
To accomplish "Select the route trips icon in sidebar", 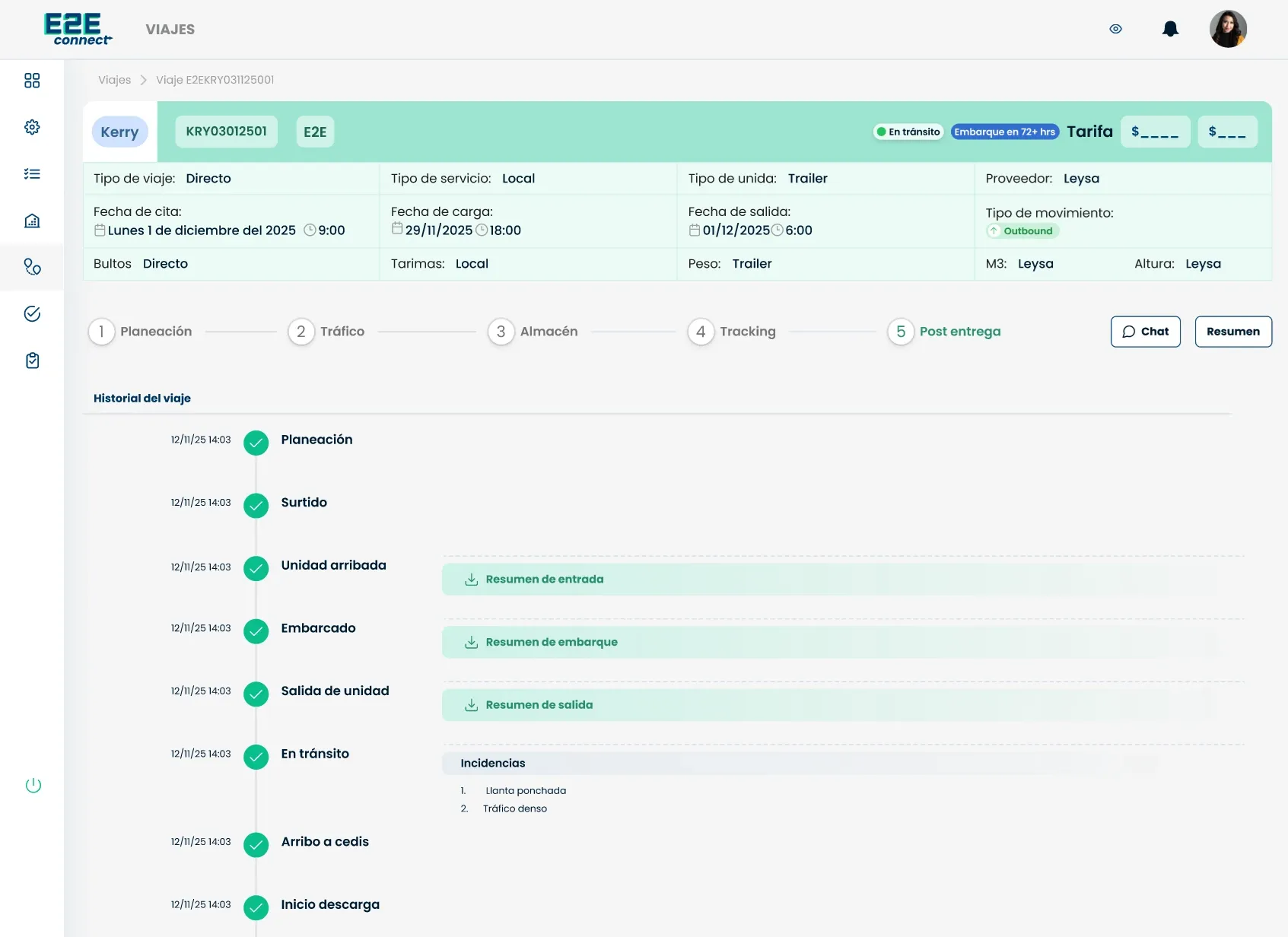I will (x=32, y=267).
